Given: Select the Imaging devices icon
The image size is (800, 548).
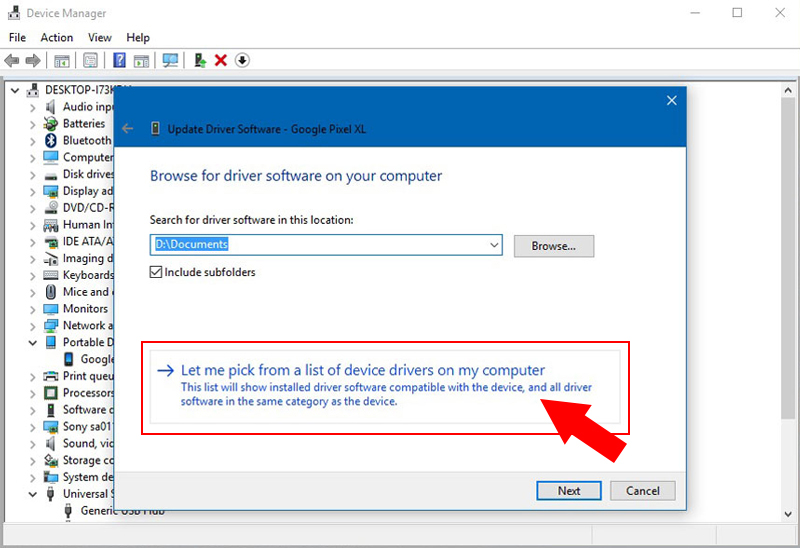Looking at the screenshot, I should pos(51,259).
